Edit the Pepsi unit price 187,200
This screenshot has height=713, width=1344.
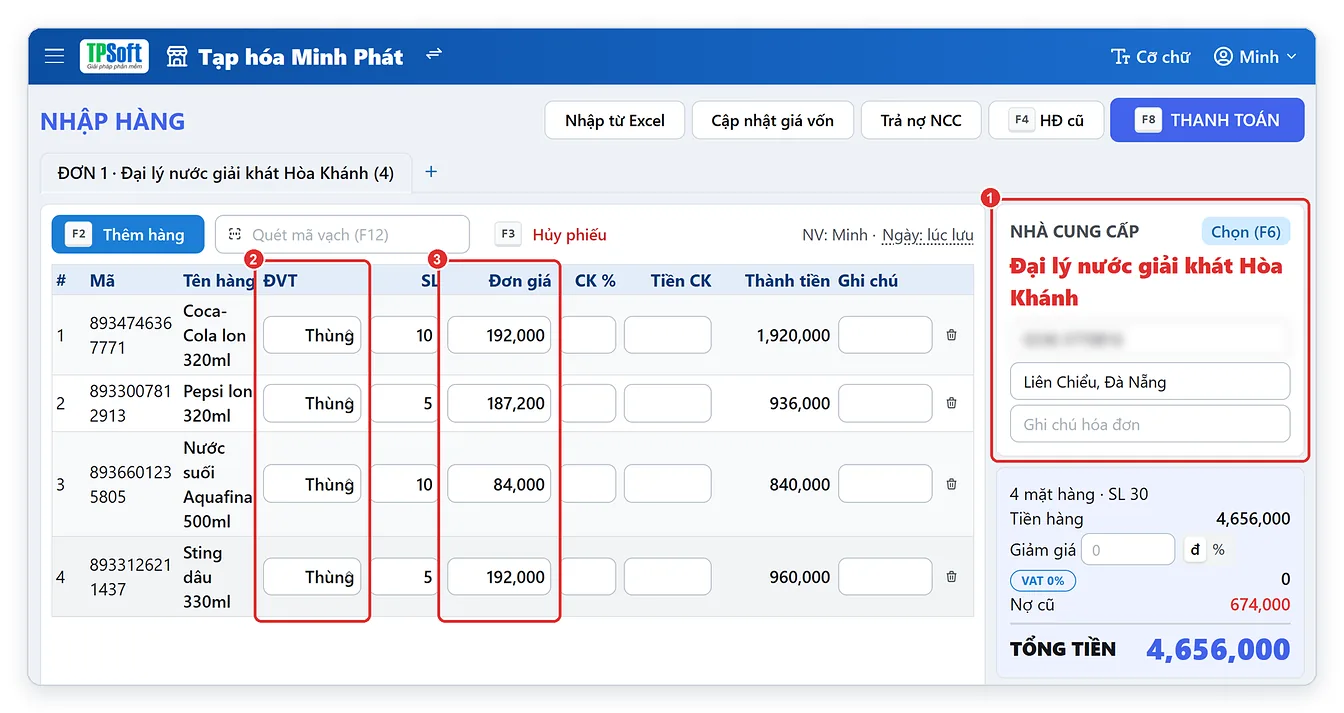(x=499, y=404)
